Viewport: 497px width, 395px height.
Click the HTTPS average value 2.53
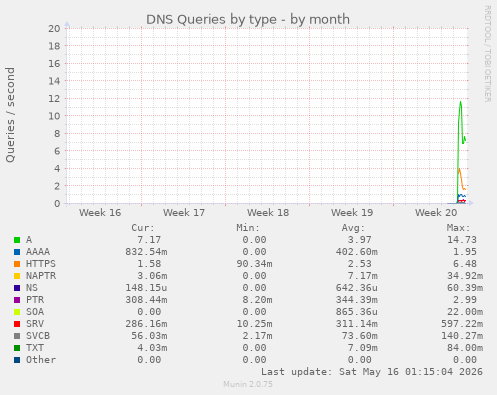[359, 264]
